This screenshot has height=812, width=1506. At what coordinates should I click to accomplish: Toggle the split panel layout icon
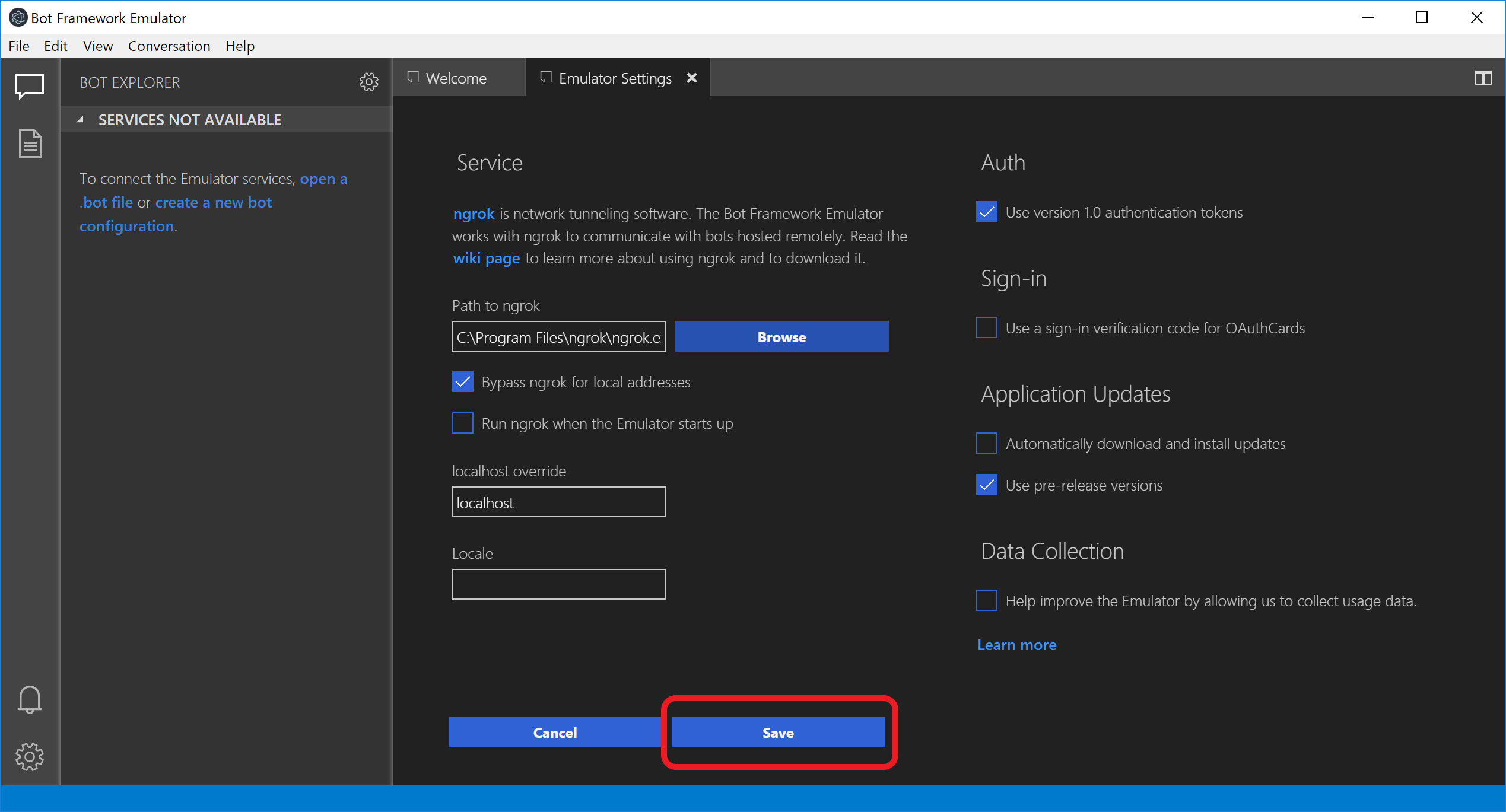(1483, 78)
